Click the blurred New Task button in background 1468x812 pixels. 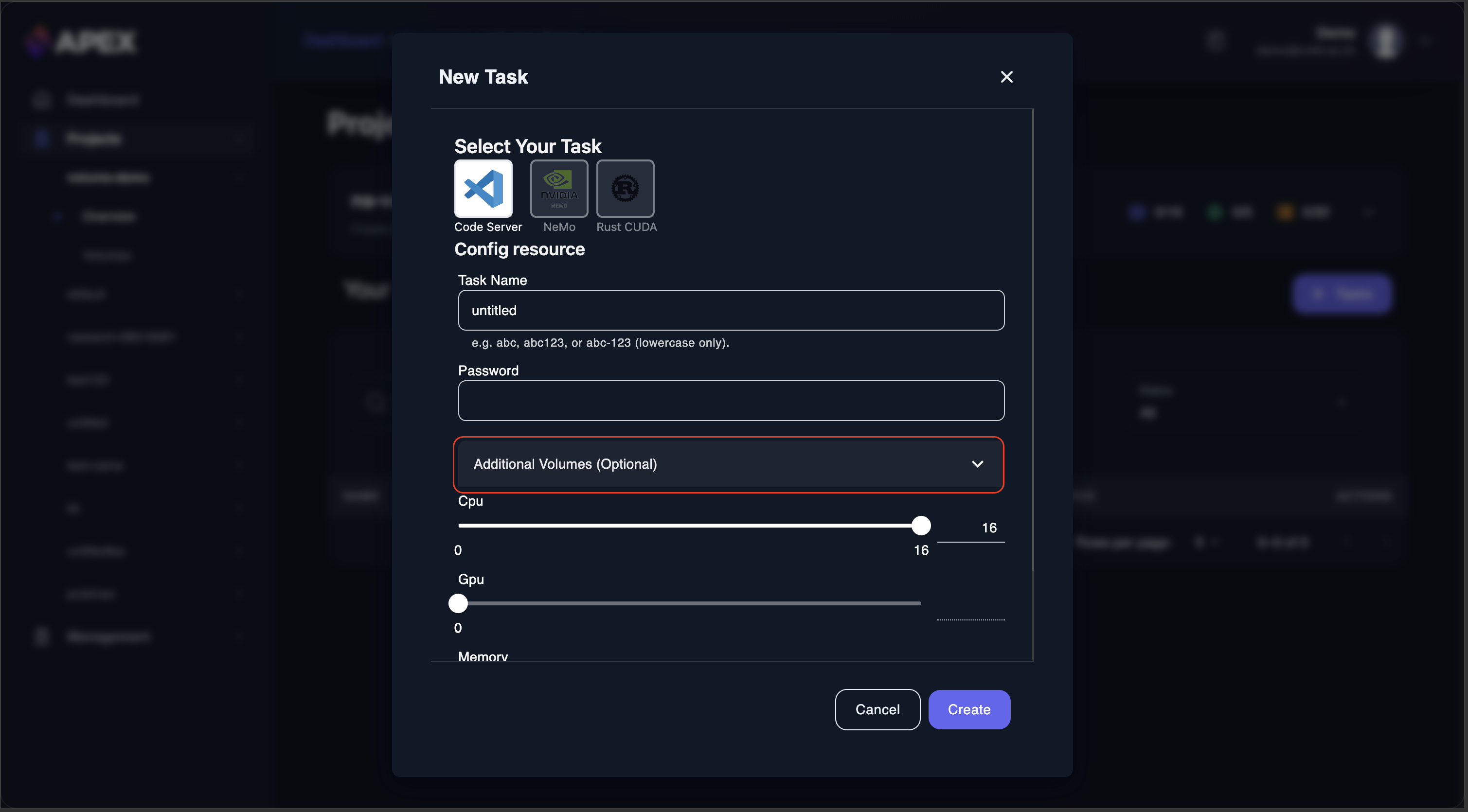point(1342,294)
